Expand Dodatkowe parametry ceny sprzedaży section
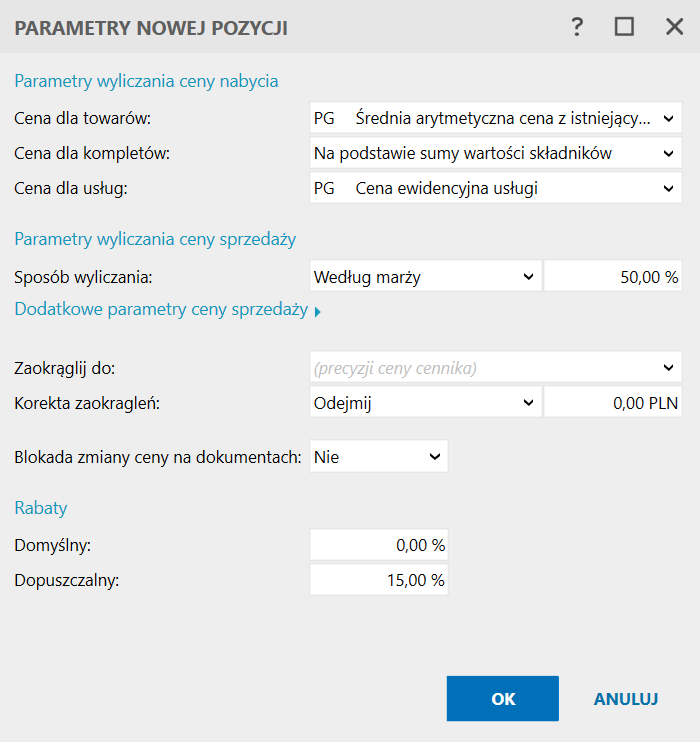This screenshot has height=742, width=700. pyautogui.click(x=161, y=310)
